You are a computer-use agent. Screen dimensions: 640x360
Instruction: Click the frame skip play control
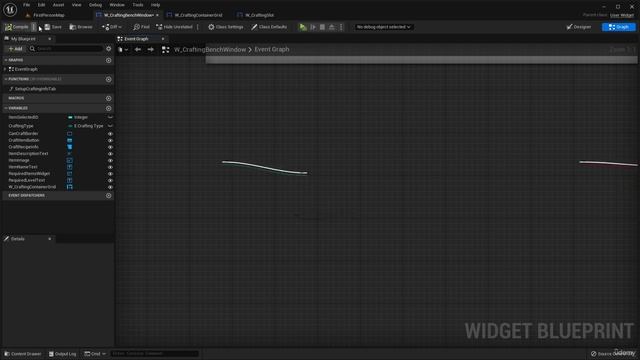click(x=313, y=27)
